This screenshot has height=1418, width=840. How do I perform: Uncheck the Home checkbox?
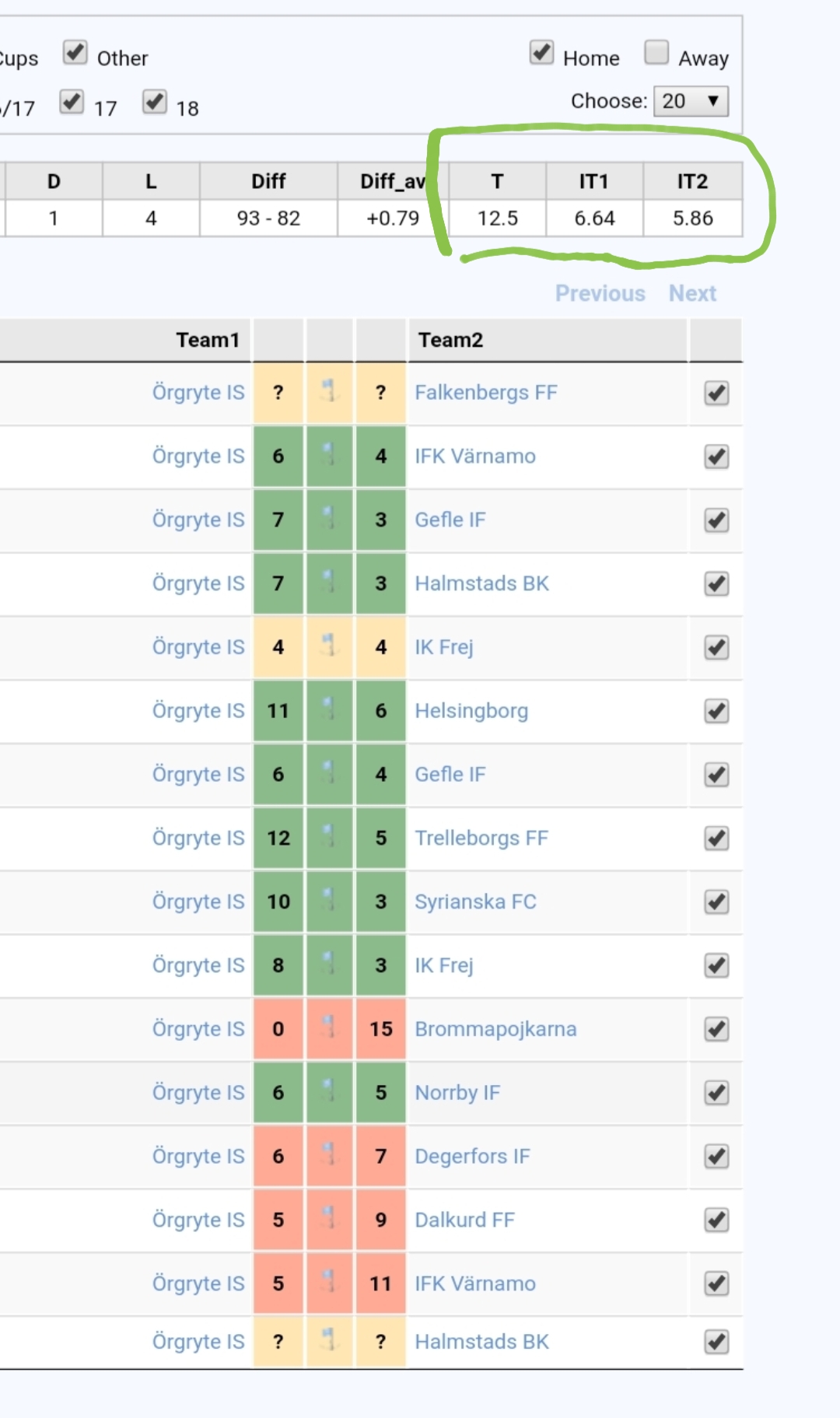click(x=541, y=53)
